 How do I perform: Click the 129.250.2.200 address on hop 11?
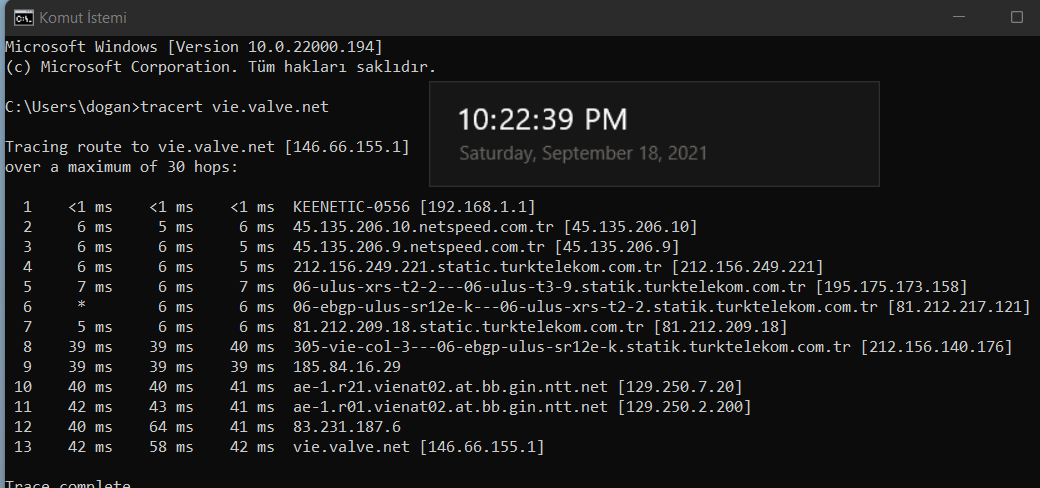[684, 406]
